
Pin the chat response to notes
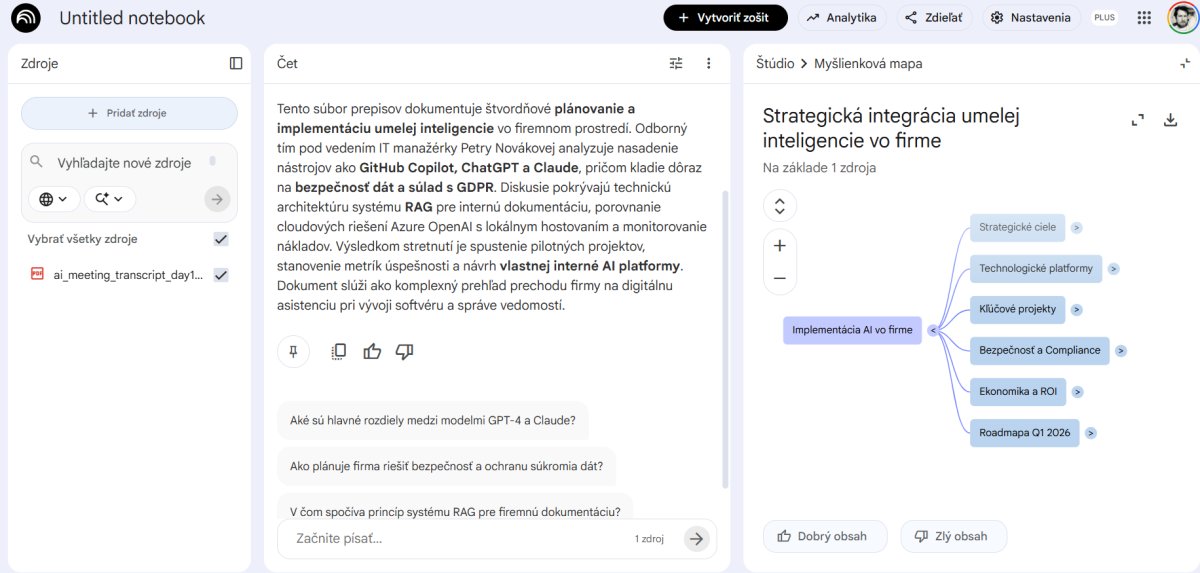click(x=293, y=351)
